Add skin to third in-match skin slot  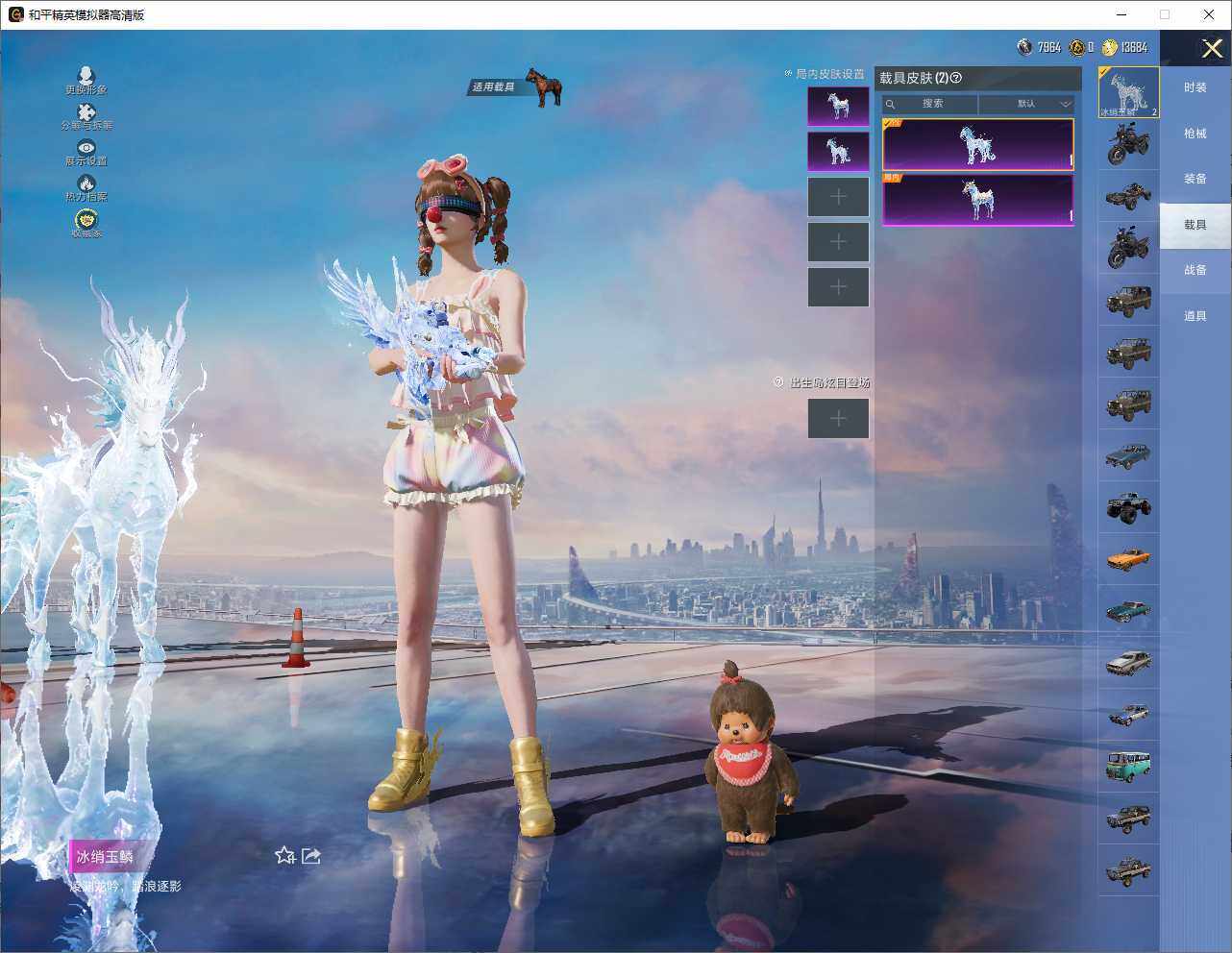click(838, 197)
